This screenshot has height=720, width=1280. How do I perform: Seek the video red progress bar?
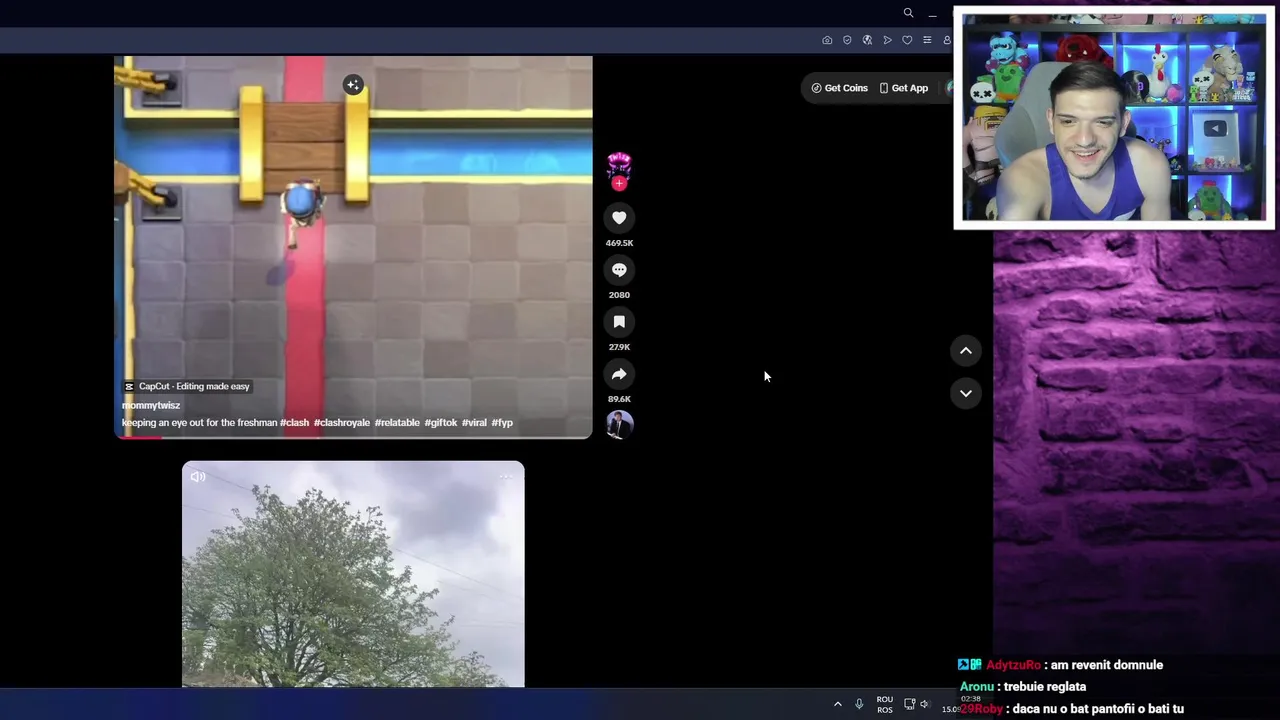point(353,437)
